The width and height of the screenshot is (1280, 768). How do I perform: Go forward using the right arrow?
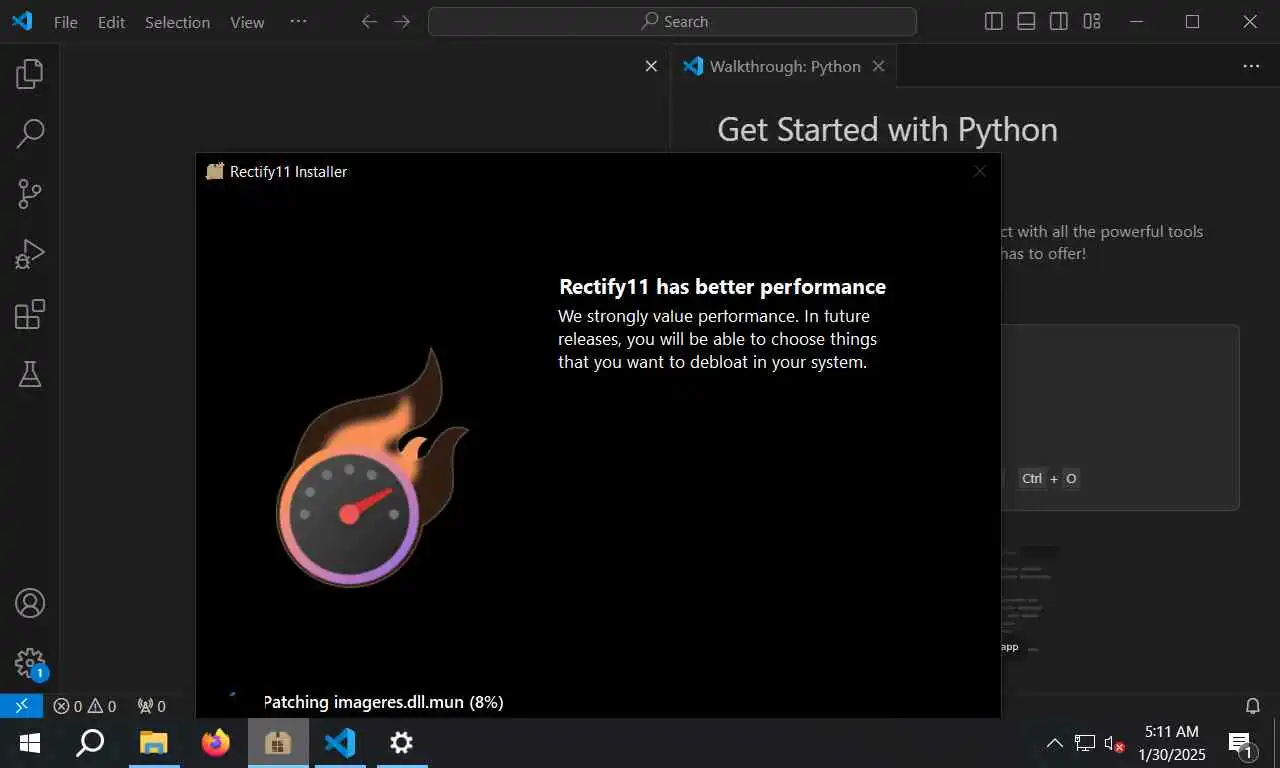click(402, 21)
